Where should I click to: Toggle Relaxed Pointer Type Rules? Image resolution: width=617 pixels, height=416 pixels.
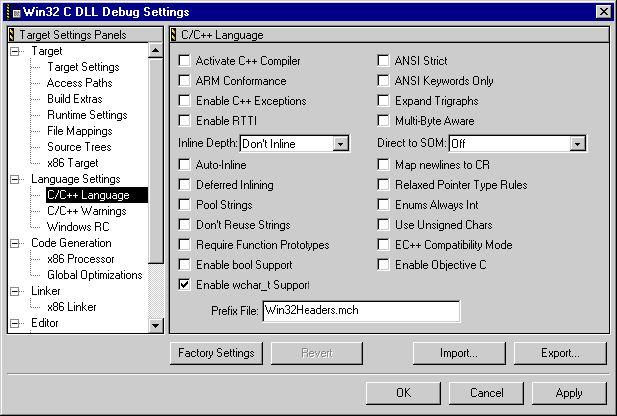pos(383,185)
